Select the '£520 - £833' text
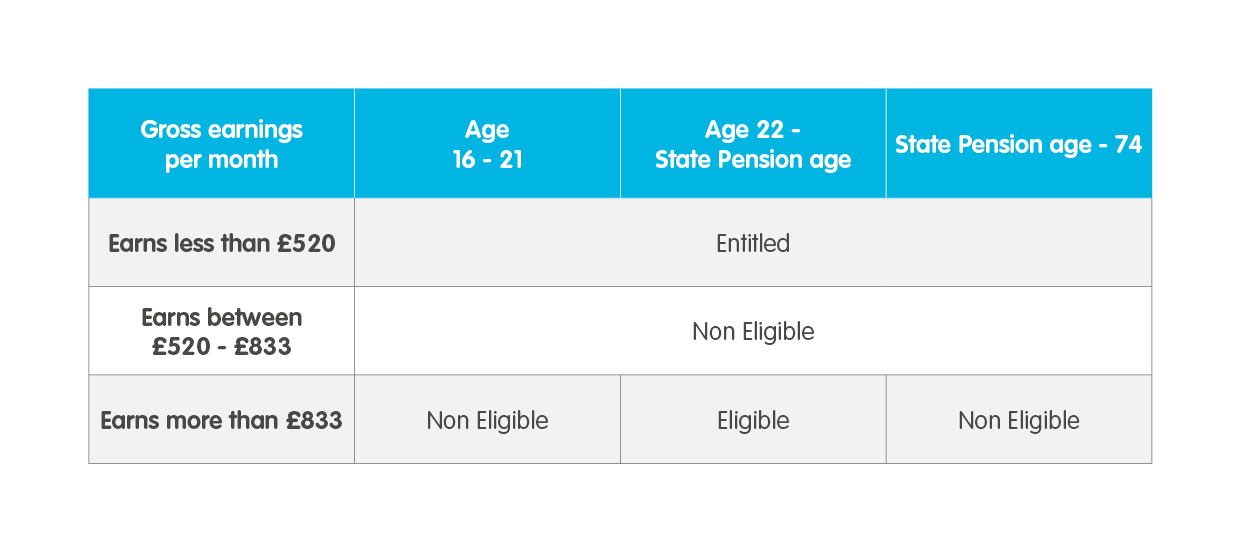 pyautogui.click(x=222, y=347)
